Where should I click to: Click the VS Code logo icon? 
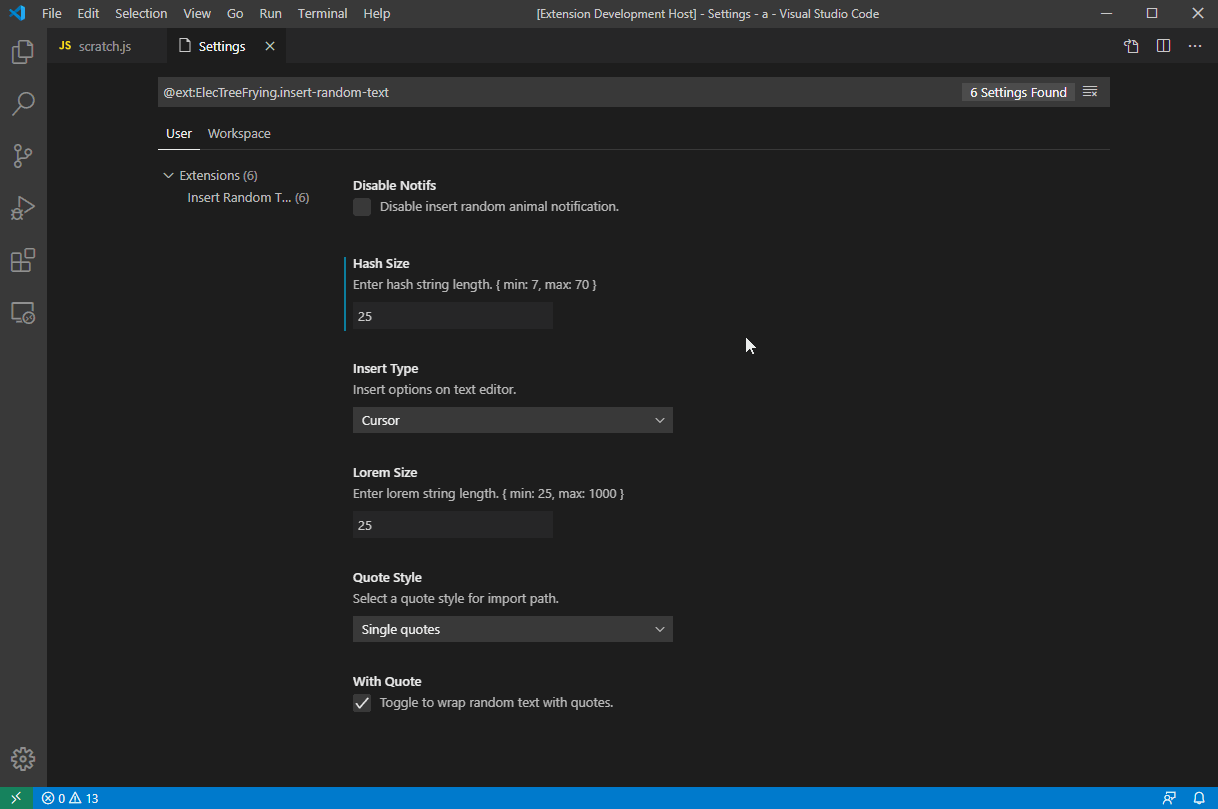click(x=17, y=13)
